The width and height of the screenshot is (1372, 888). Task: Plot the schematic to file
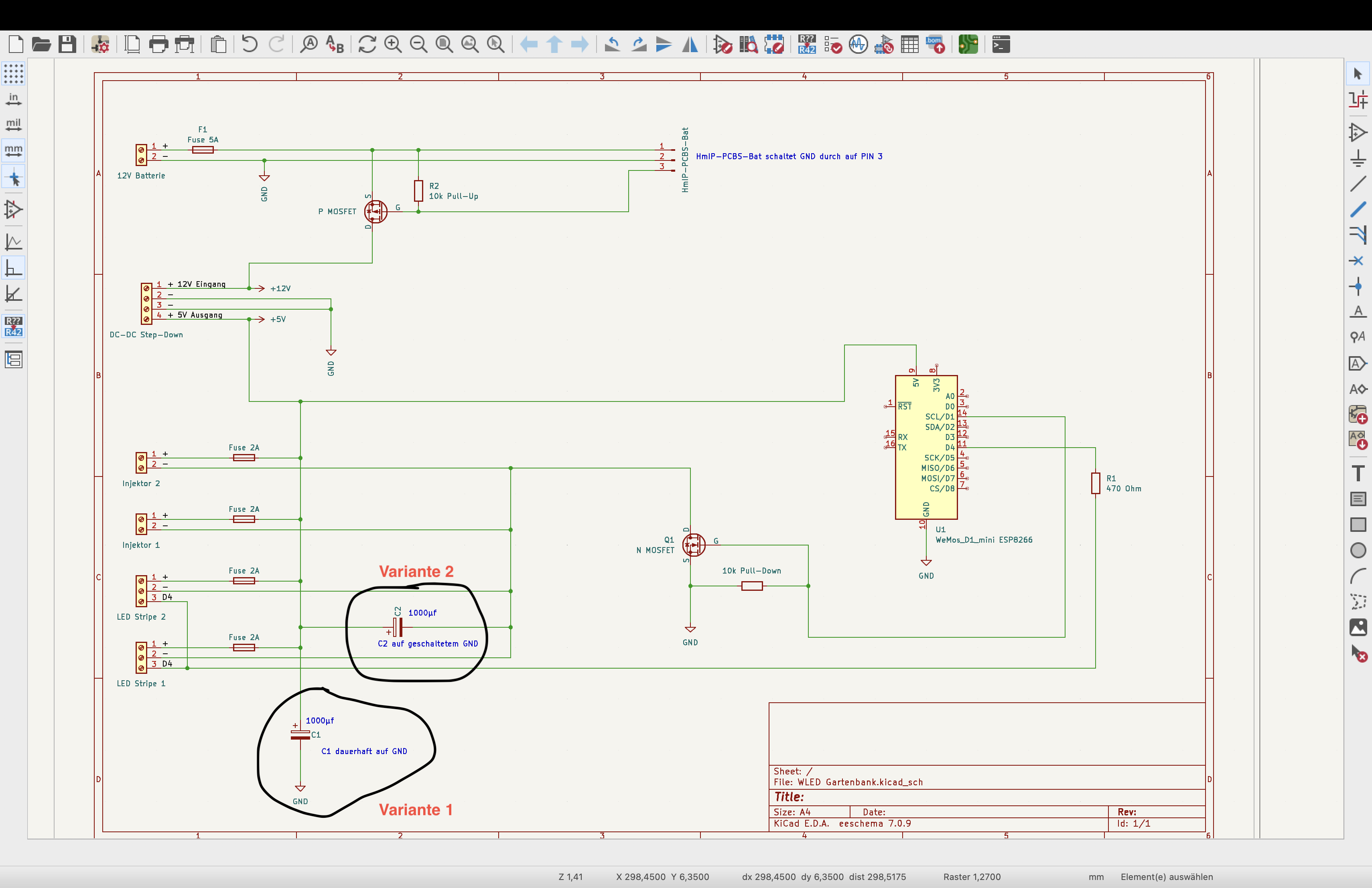point(185,45)
